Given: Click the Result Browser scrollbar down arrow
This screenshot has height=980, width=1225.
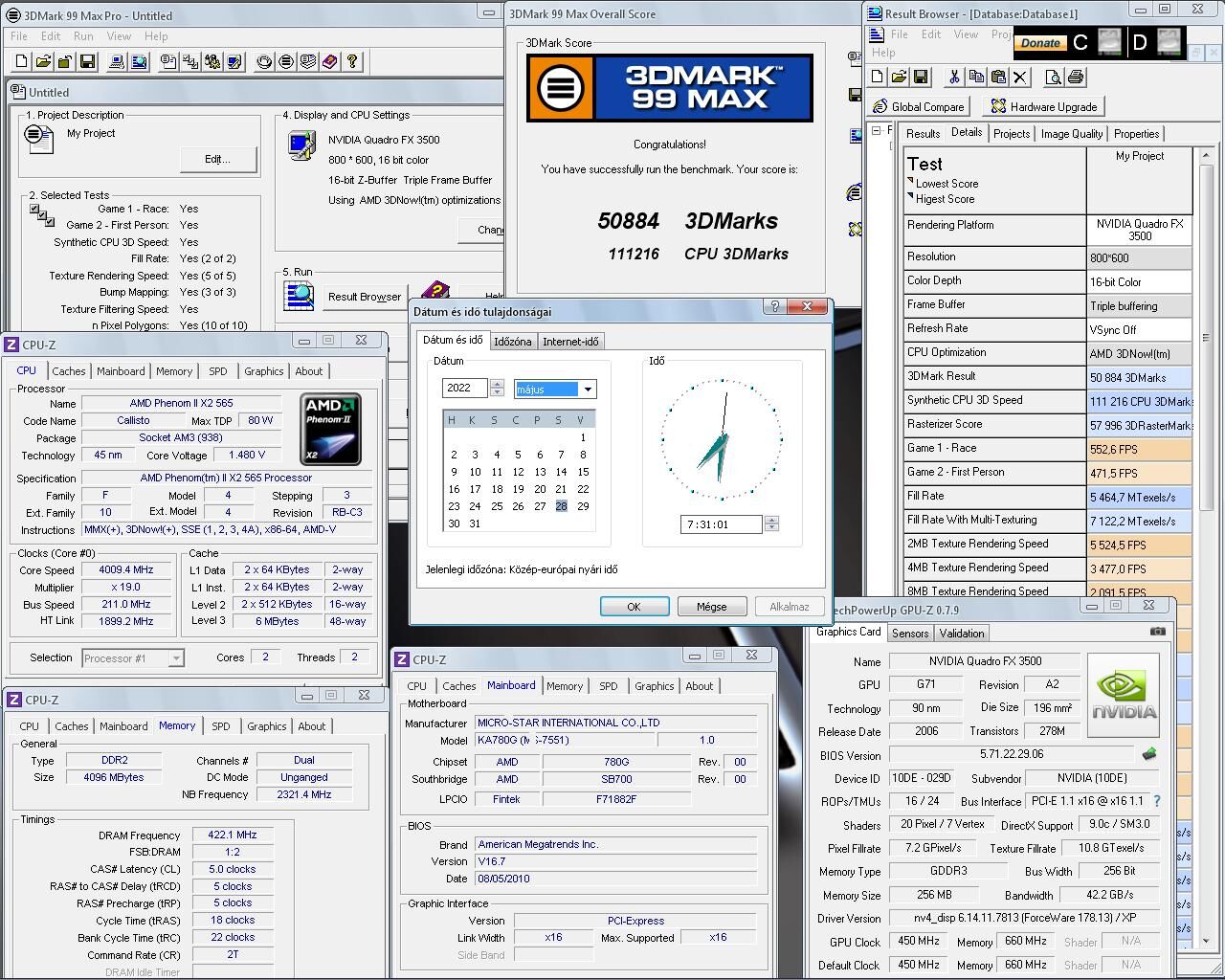Looking at the screenshot, I should click(x=1205, y=942).
